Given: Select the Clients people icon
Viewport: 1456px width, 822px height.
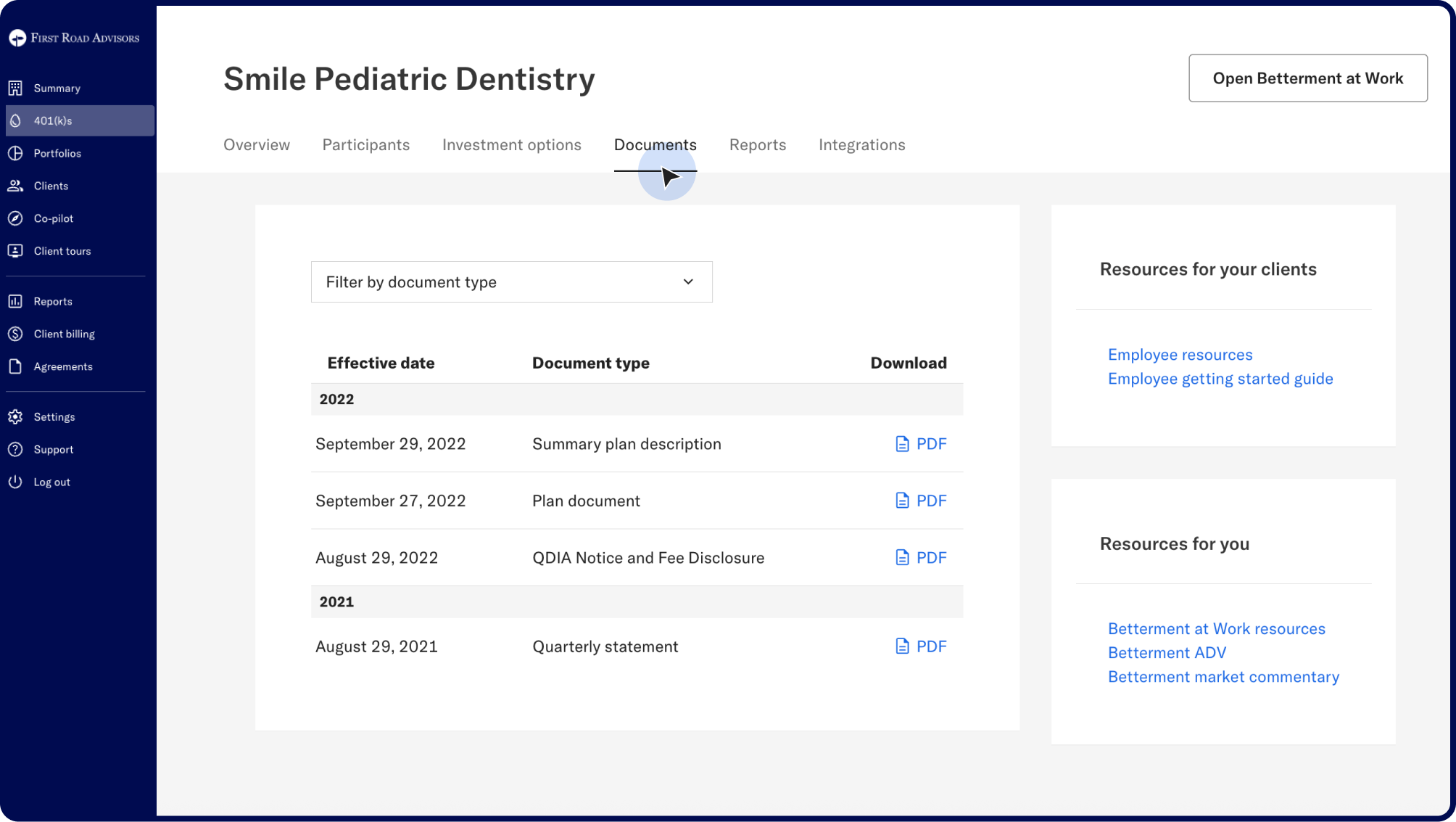Looking at the screenshot, I should (15, 186).
